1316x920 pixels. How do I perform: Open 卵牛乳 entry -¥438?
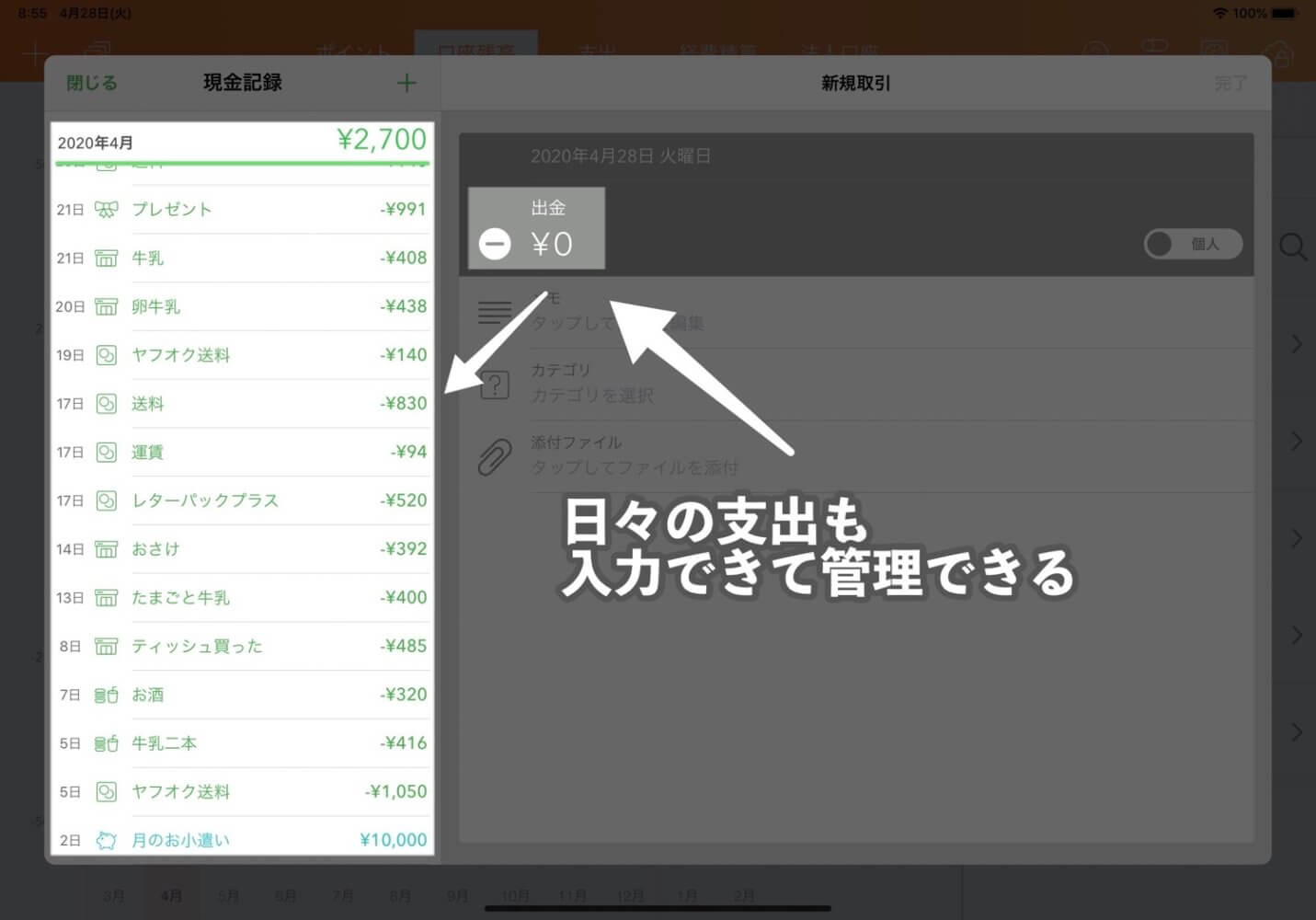point(242,307)
